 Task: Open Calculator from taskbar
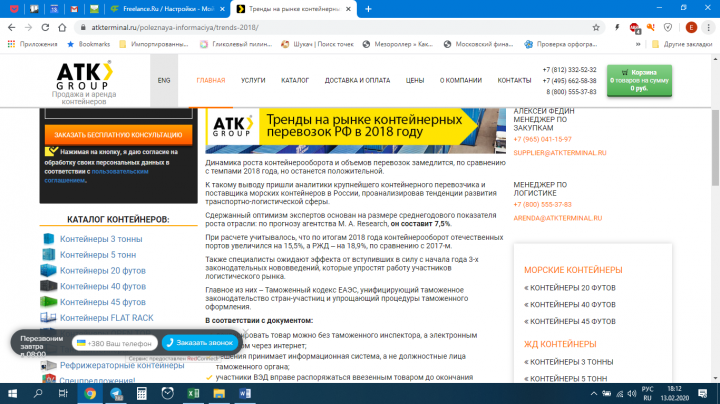(x=141, y=393)
